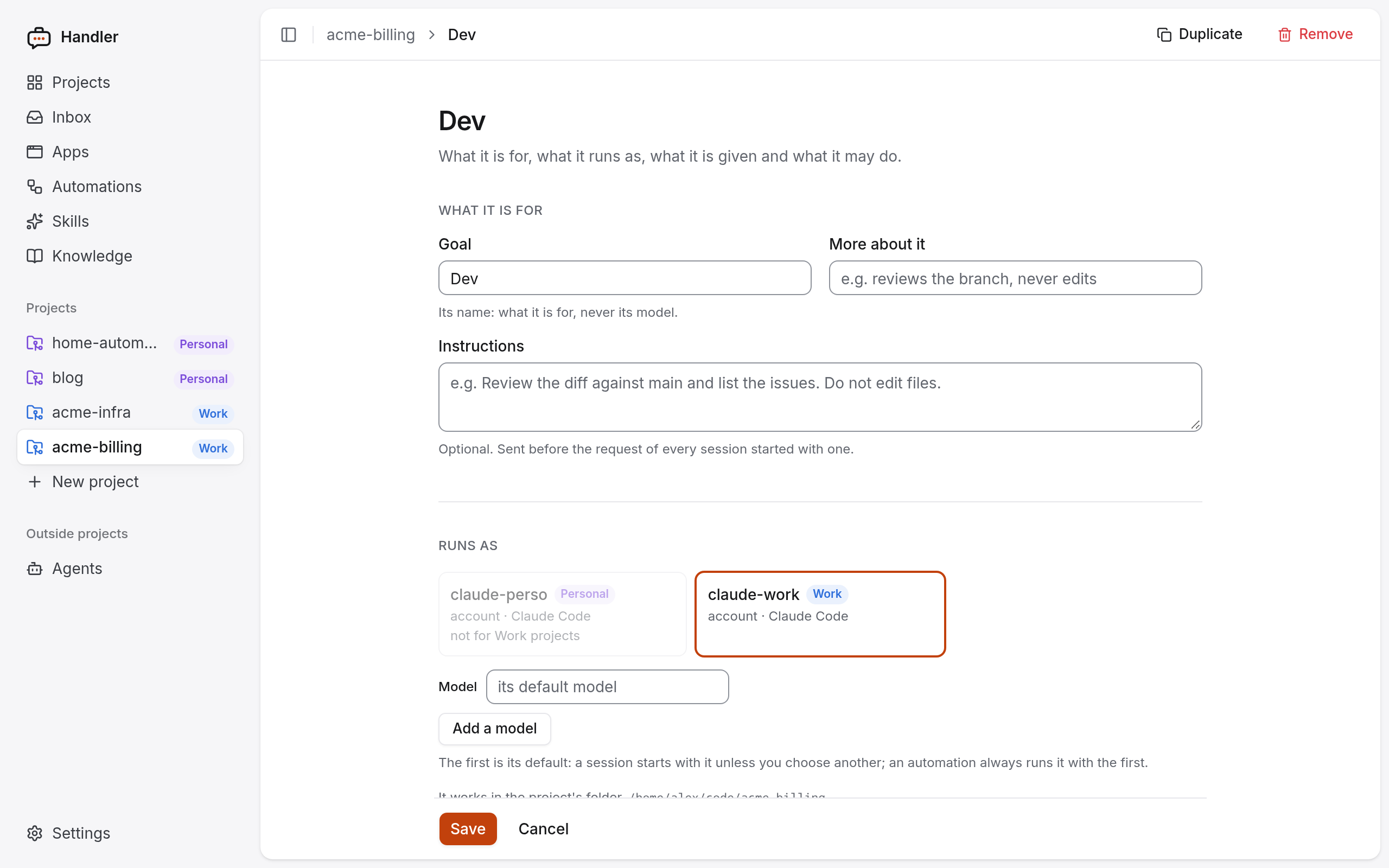The height and width of the screenshot is (868, 1389).
Task: Save the Dev agent settings
Action: click(x=468, y=829)
